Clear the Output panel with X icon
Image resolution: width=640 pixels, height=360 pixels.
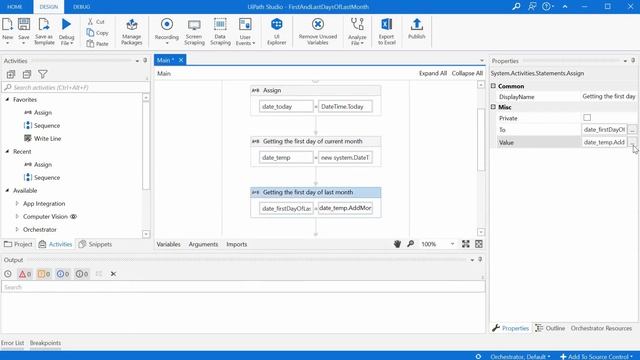click(113, 274)
